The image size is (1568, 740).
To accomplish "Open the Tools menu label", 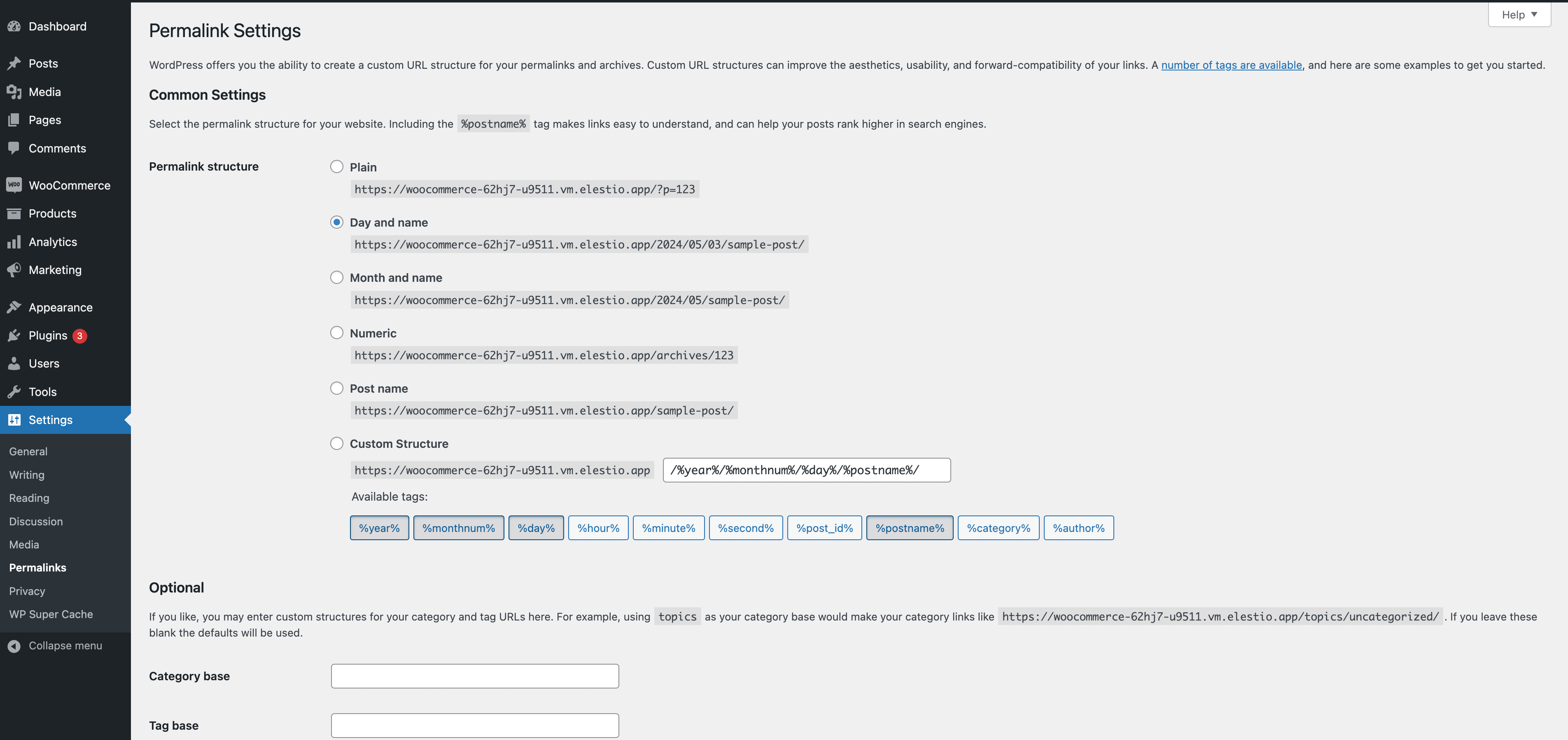I will point(42,391).
